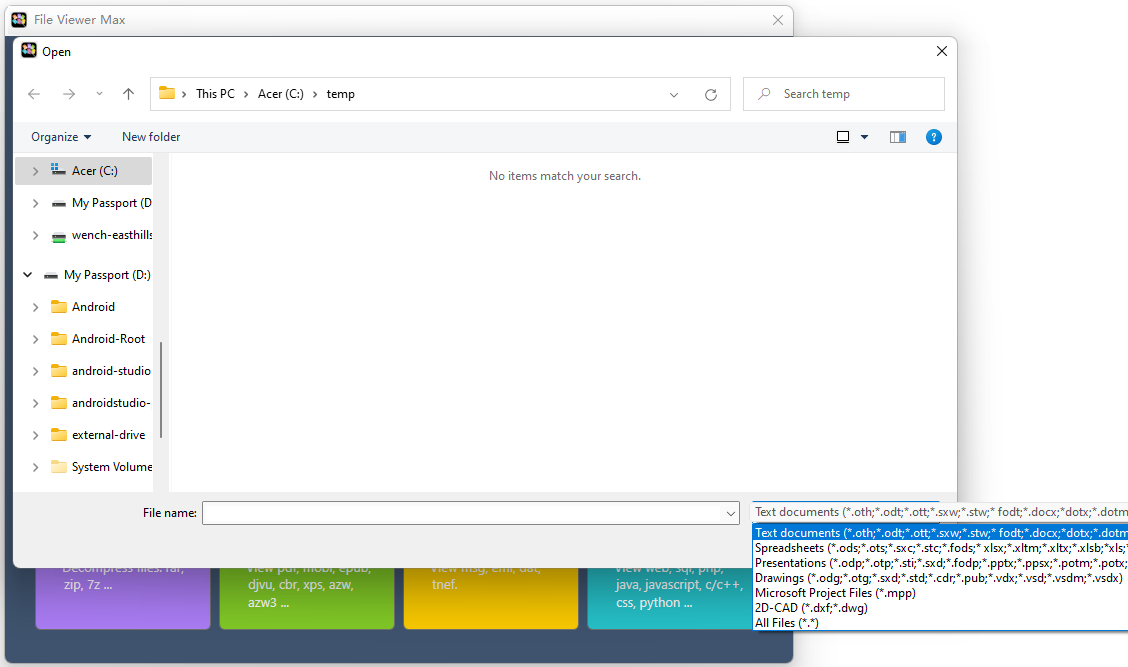This screenshot has height=667, width=1128.
Task: Navigate to This PC via breadcrumb
Action: (x=215, y=93)
